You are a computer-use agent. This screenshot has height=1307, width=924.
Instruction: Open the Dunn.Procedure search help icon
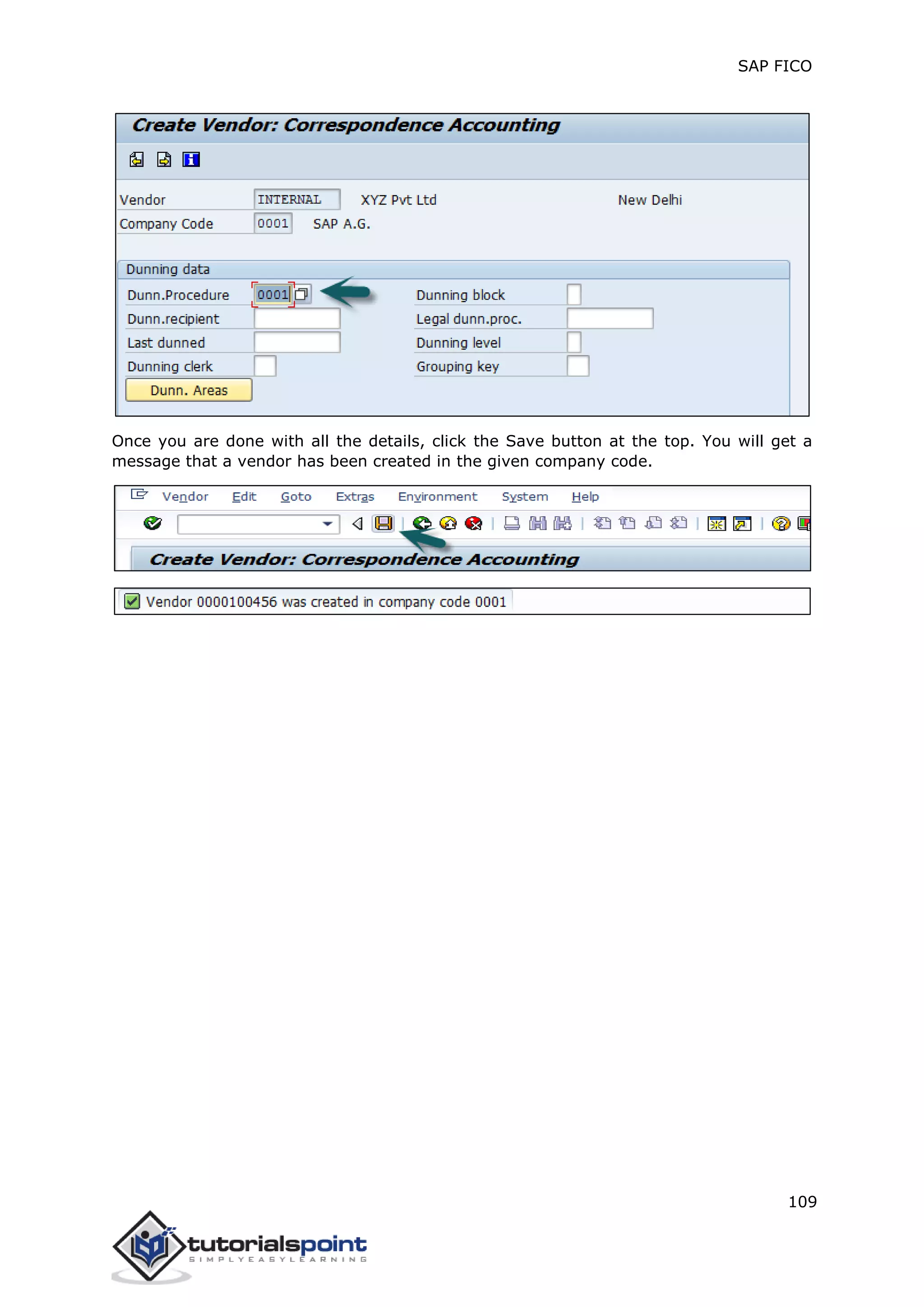301,294
